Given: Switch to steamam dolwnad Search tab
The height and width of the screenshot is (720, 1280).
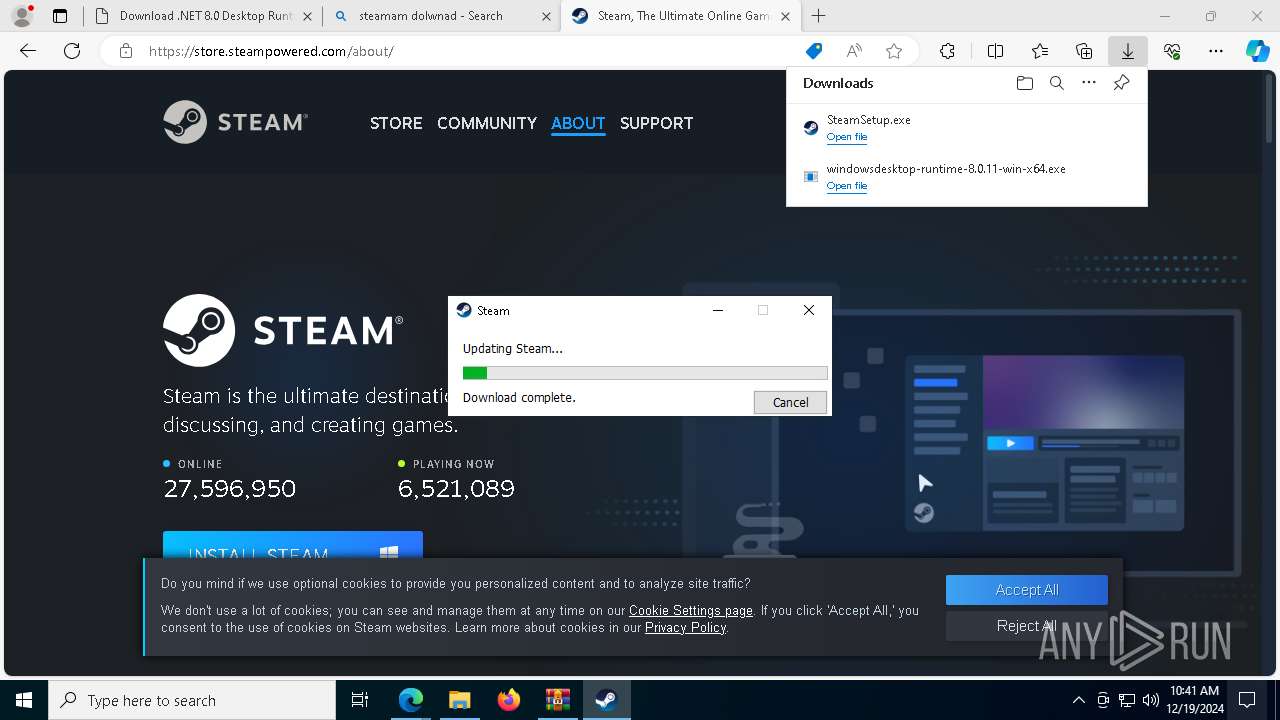Looking at the screenshot, I should (443, 16).
